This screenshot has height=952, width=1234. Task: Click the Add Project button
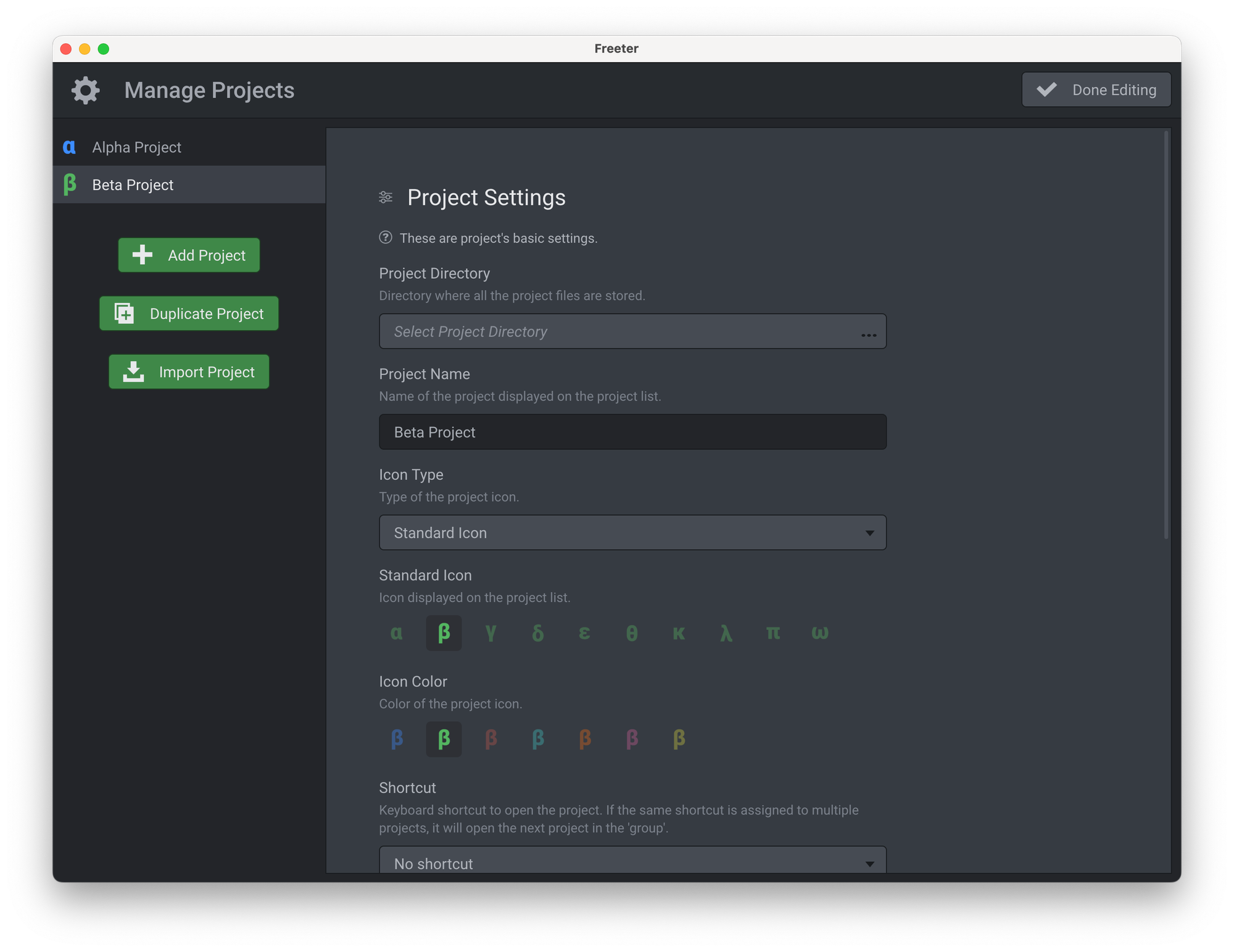click(x=189, y=255)
